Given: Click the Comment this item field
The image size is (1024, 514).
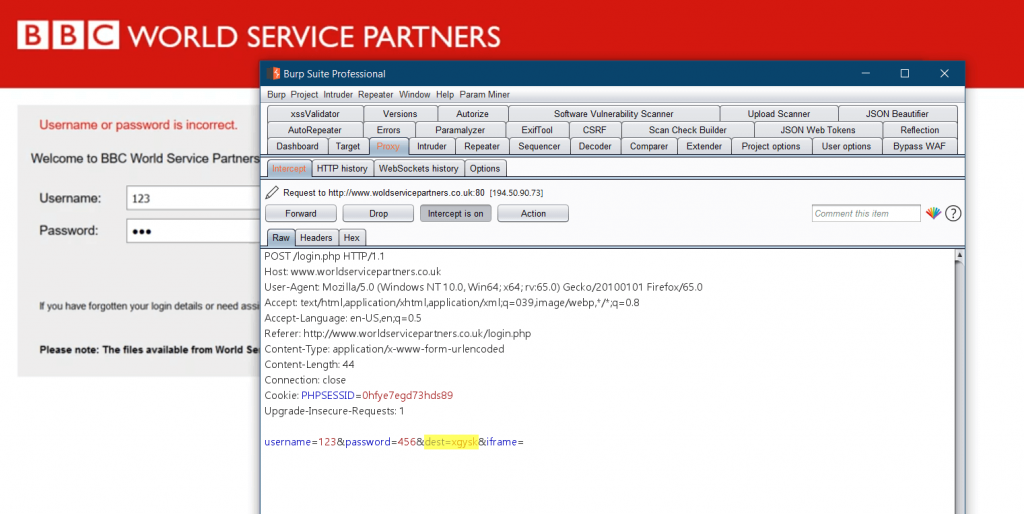Looking at the screenshot, I should tap(866, 214).
